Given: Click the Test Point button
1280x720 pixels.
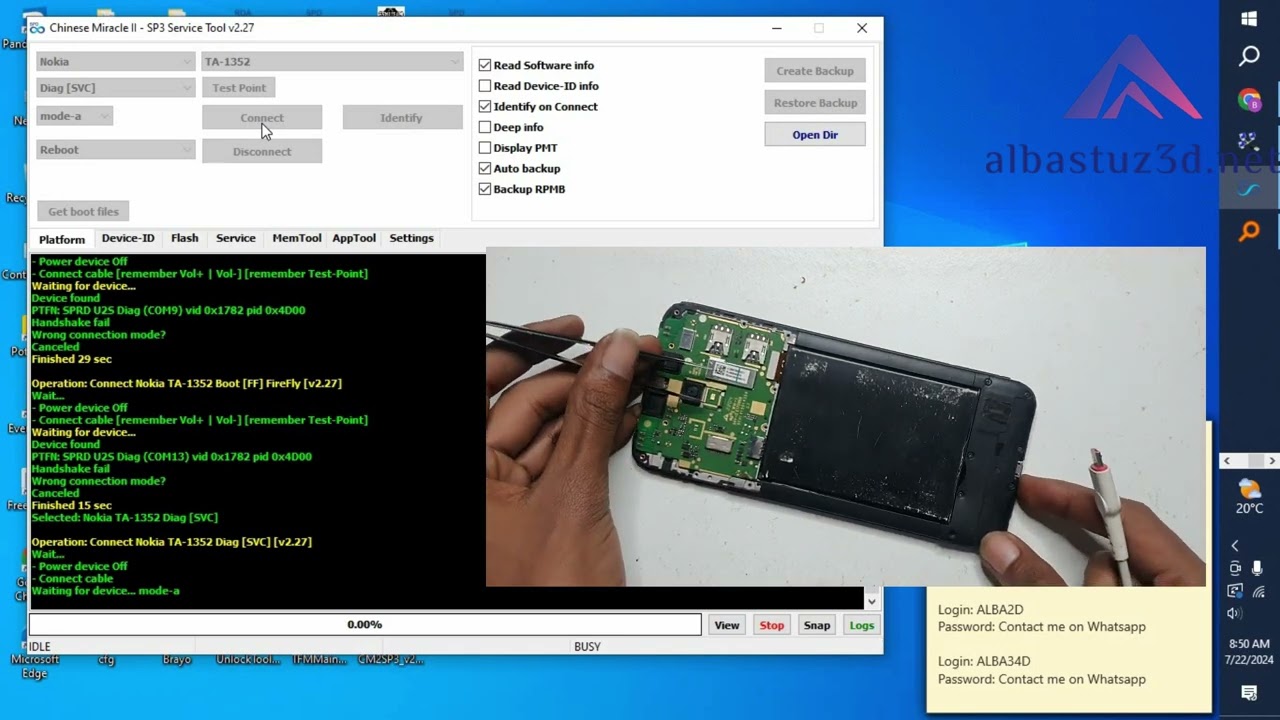Looking at the screenshot, I should tap(239, 88).
